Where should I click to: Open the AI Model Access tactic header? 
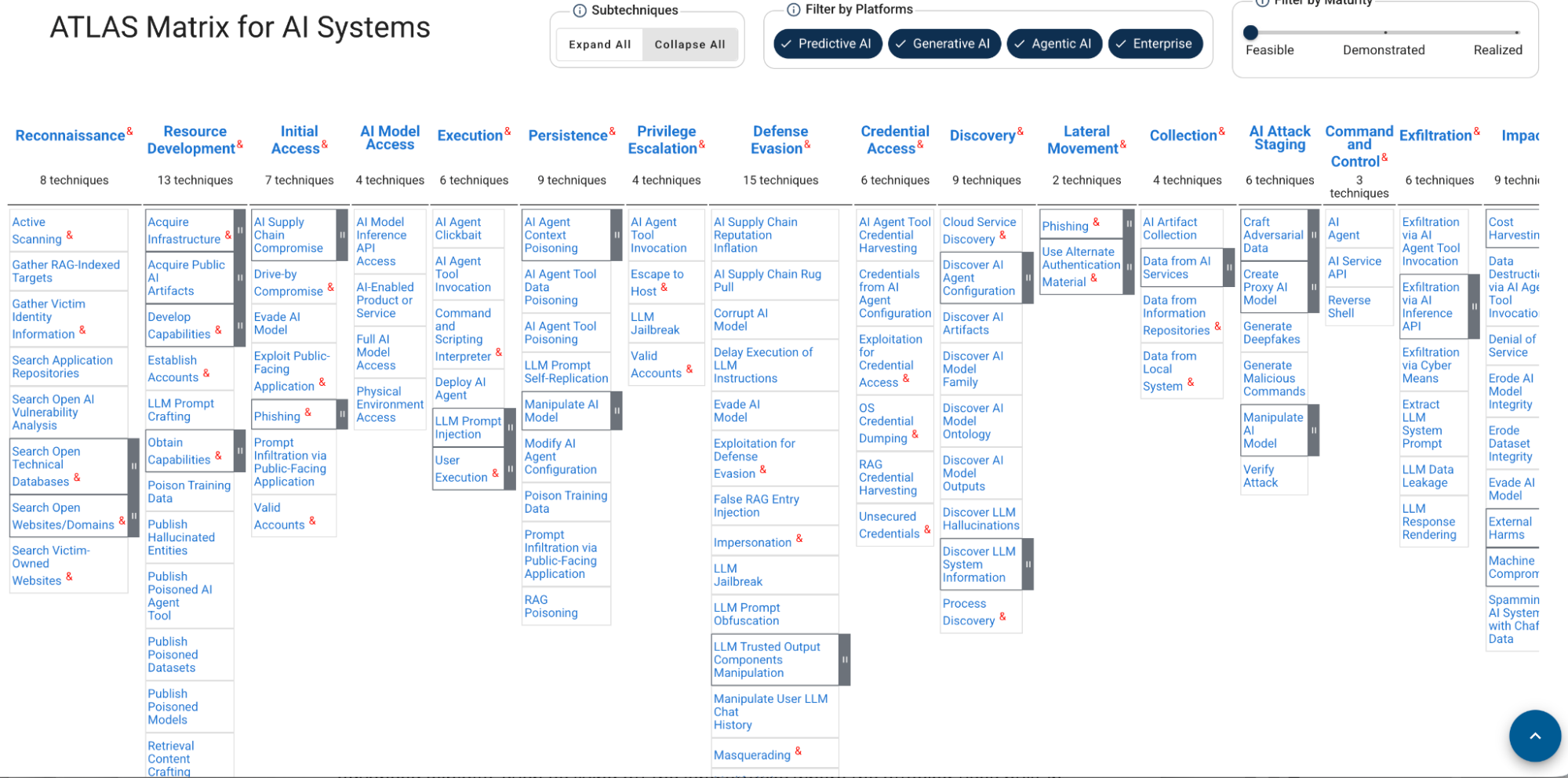tap(390, 138)
